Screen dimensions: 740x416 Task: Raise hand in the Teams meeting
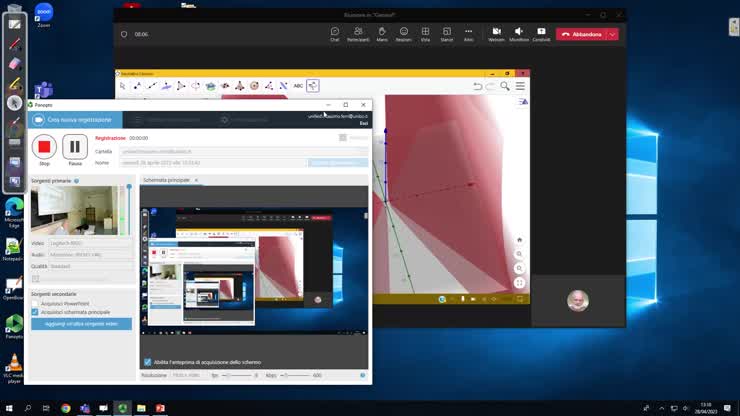coord(382,33)
